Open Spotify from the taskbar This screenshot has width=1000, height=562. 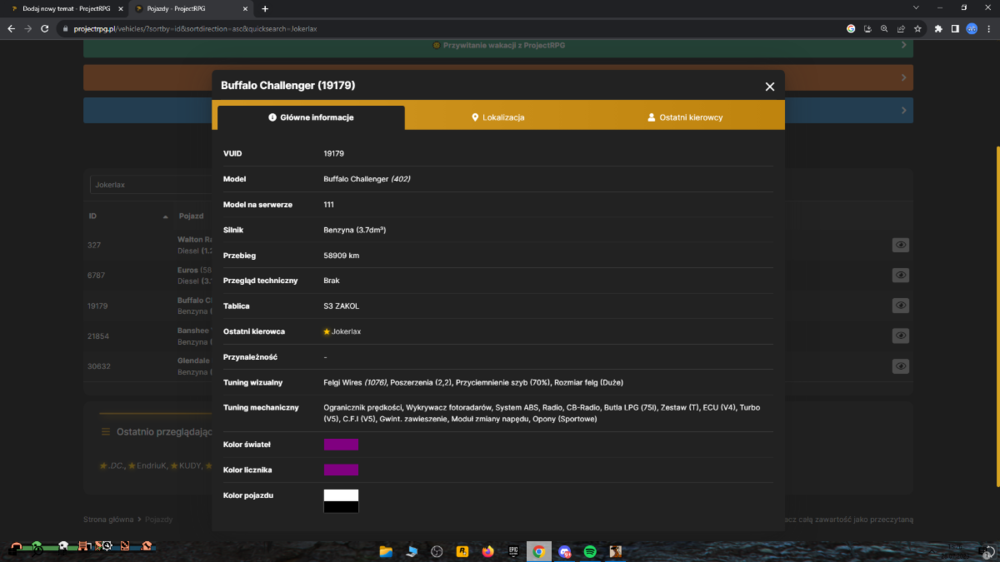click(590, 551)
